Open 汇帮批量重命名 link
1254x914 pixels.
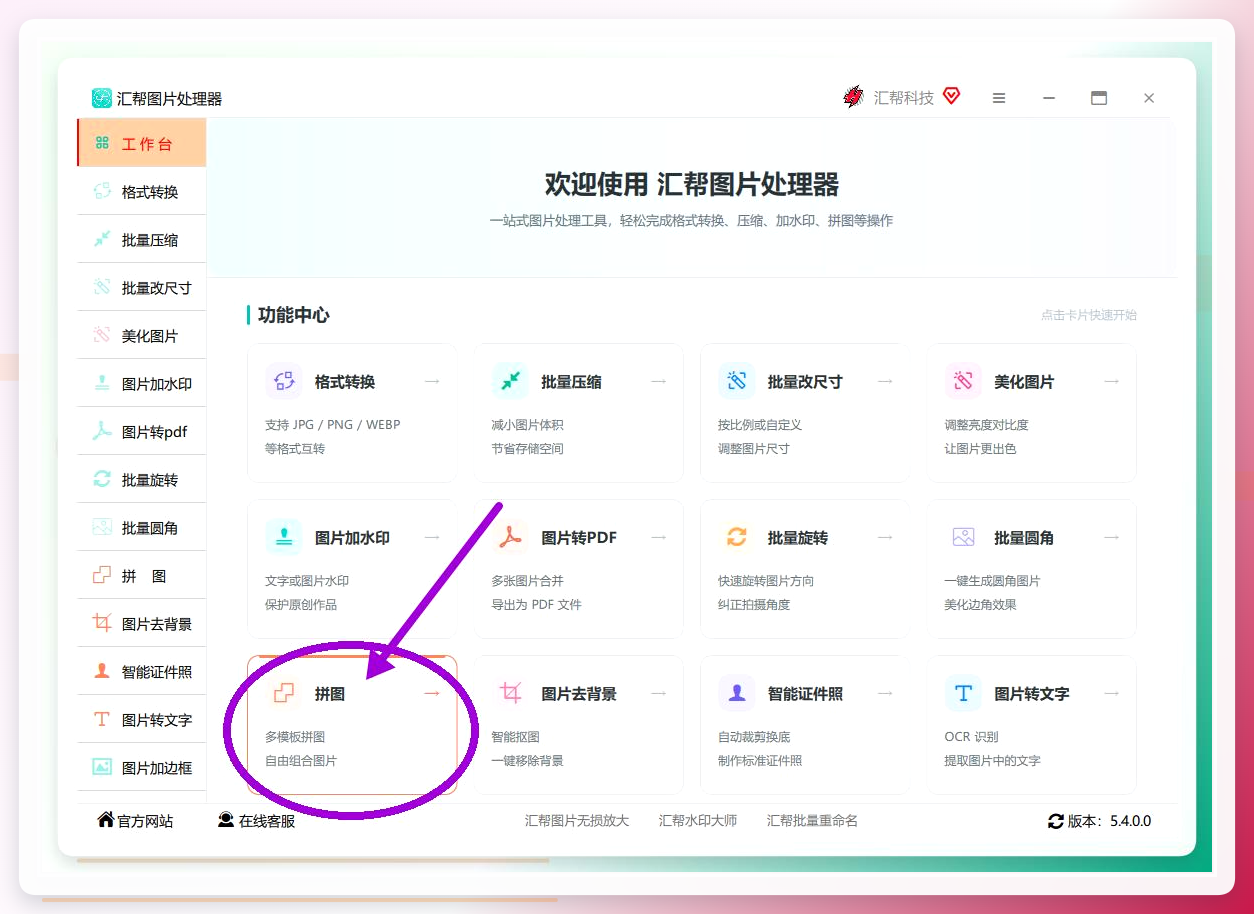pos(812,820)
